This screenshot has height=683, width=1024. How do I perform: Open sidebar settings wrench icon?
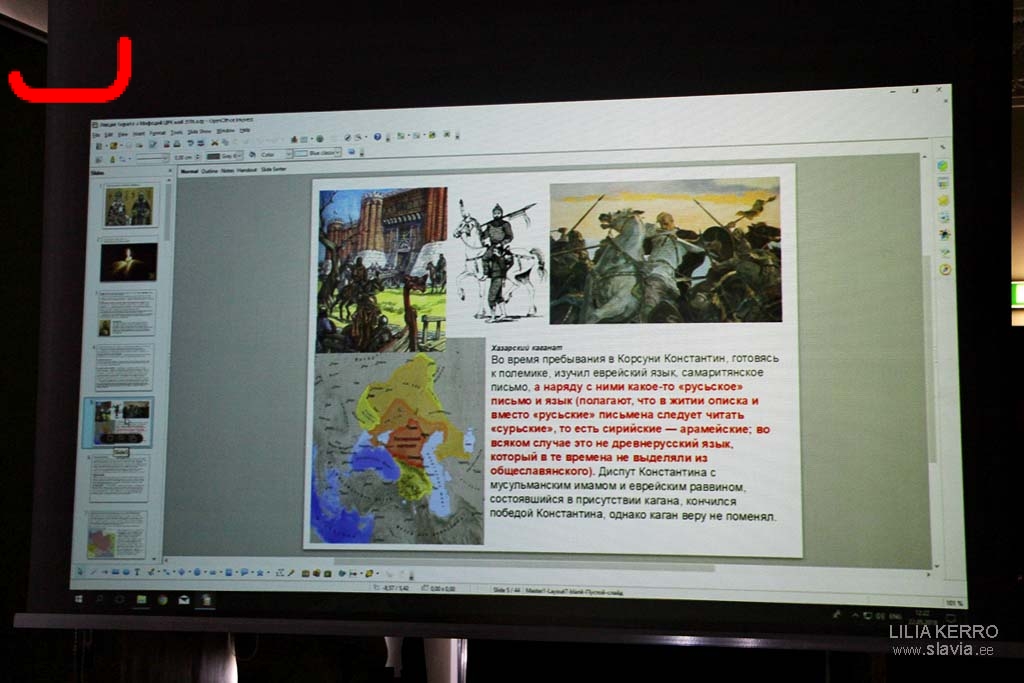[942, 147]
